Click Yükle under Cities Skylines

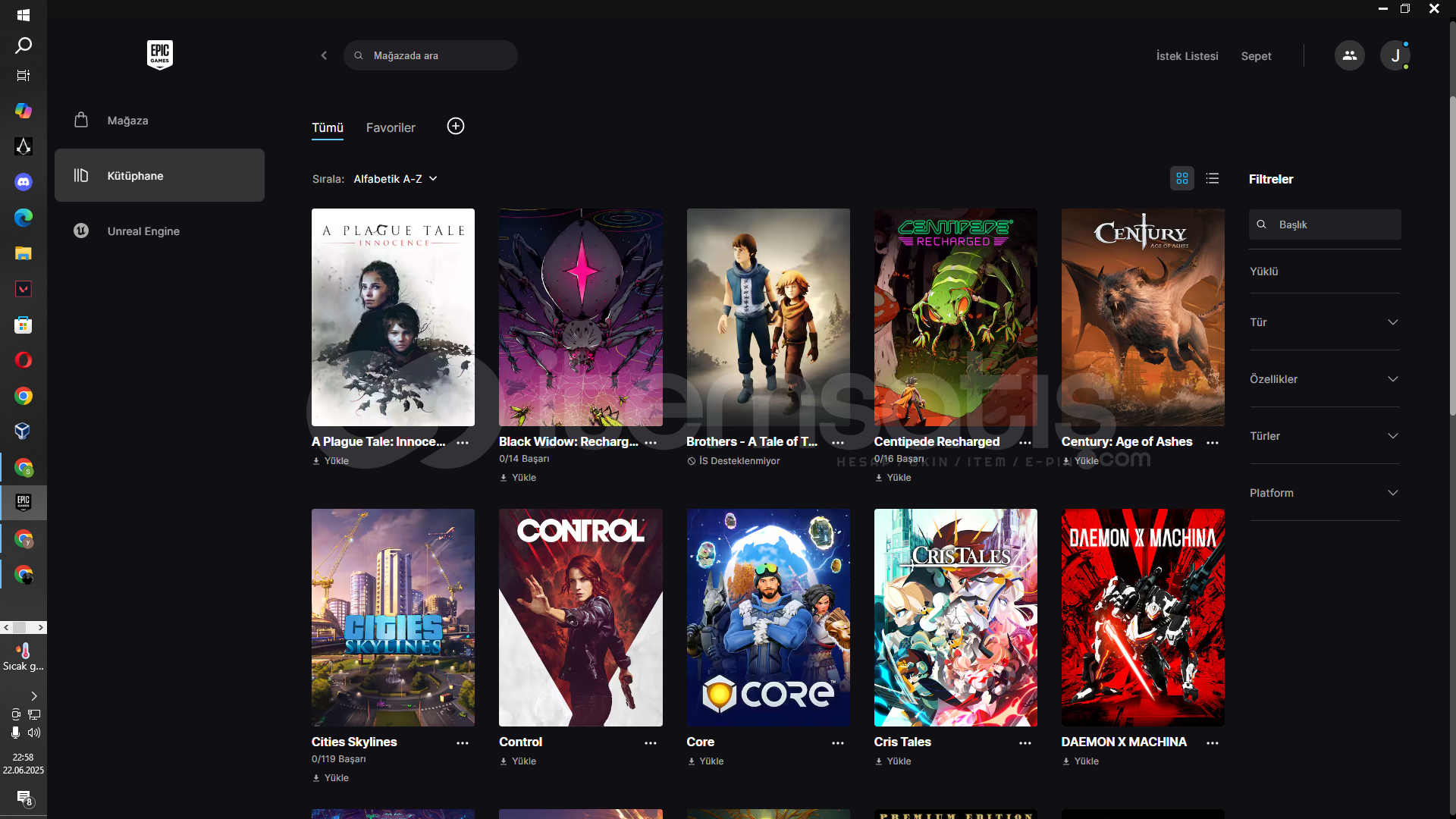point(331,778)
